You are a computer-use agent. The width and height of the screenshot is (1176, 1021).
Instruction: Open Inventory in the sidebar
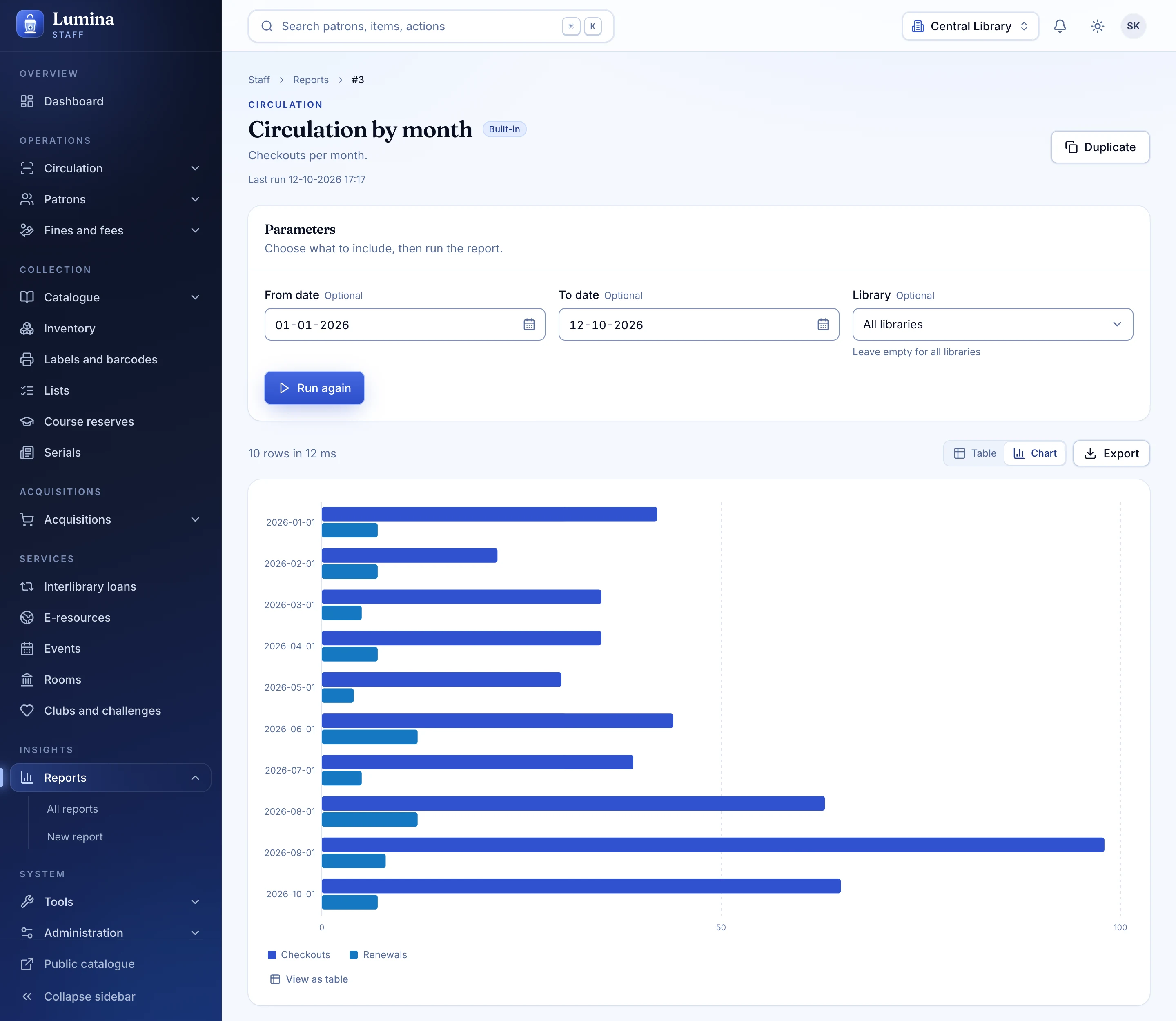tap(111, 328)
